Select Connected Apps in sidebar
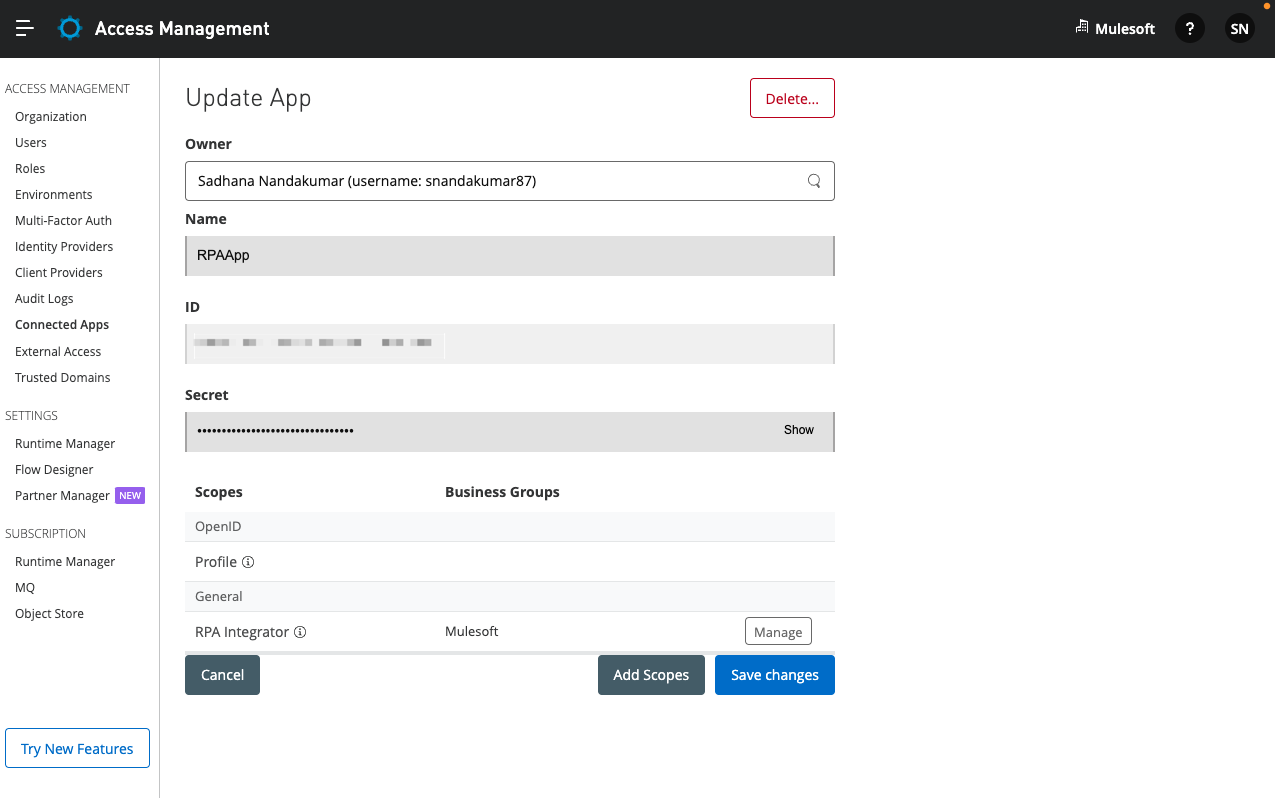The width and height of the screenshot is (1275, 798). tap(62, 325)
